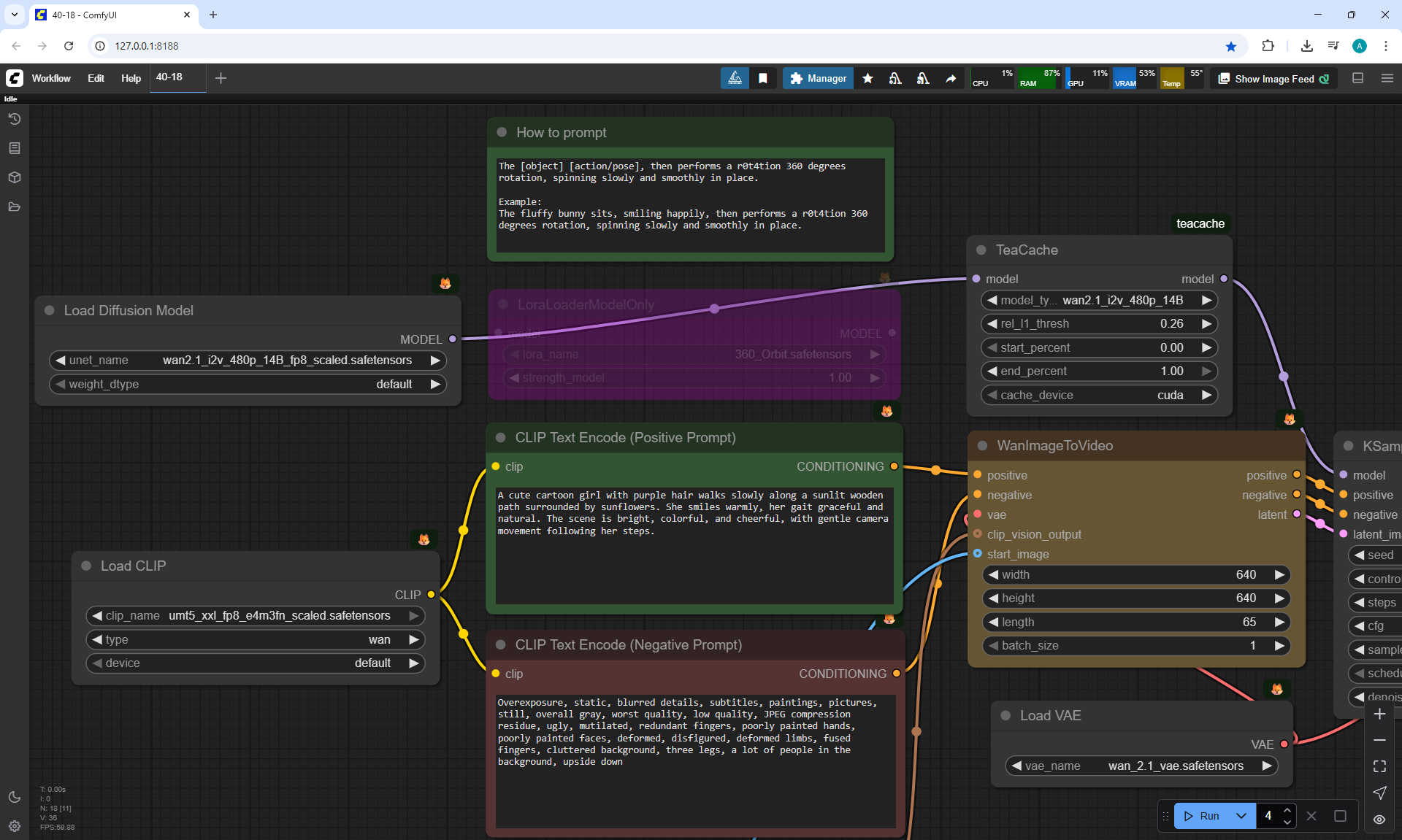The width and height of the screenshot is (1402, 840).
Task: Click fit view icon in canvas controls
Action: pos(1379,766)
